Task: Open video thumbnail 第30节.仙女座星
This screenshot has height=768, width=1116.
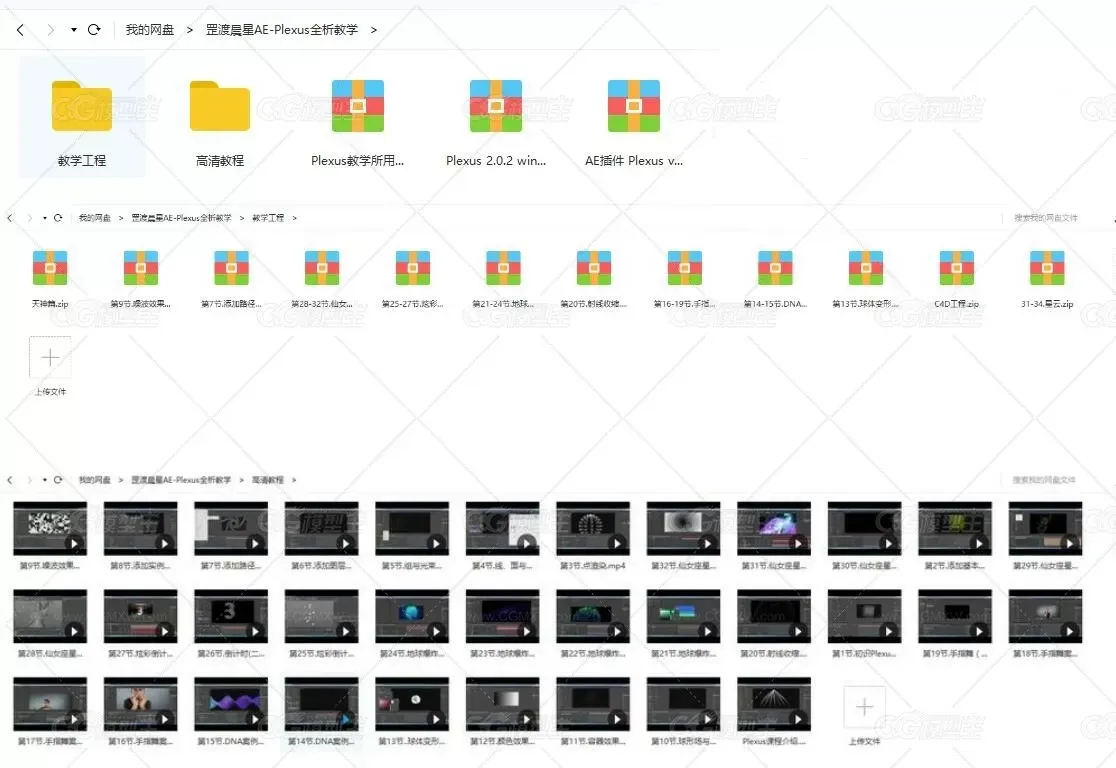Action: pyautogui.click(x=865, y=529)
